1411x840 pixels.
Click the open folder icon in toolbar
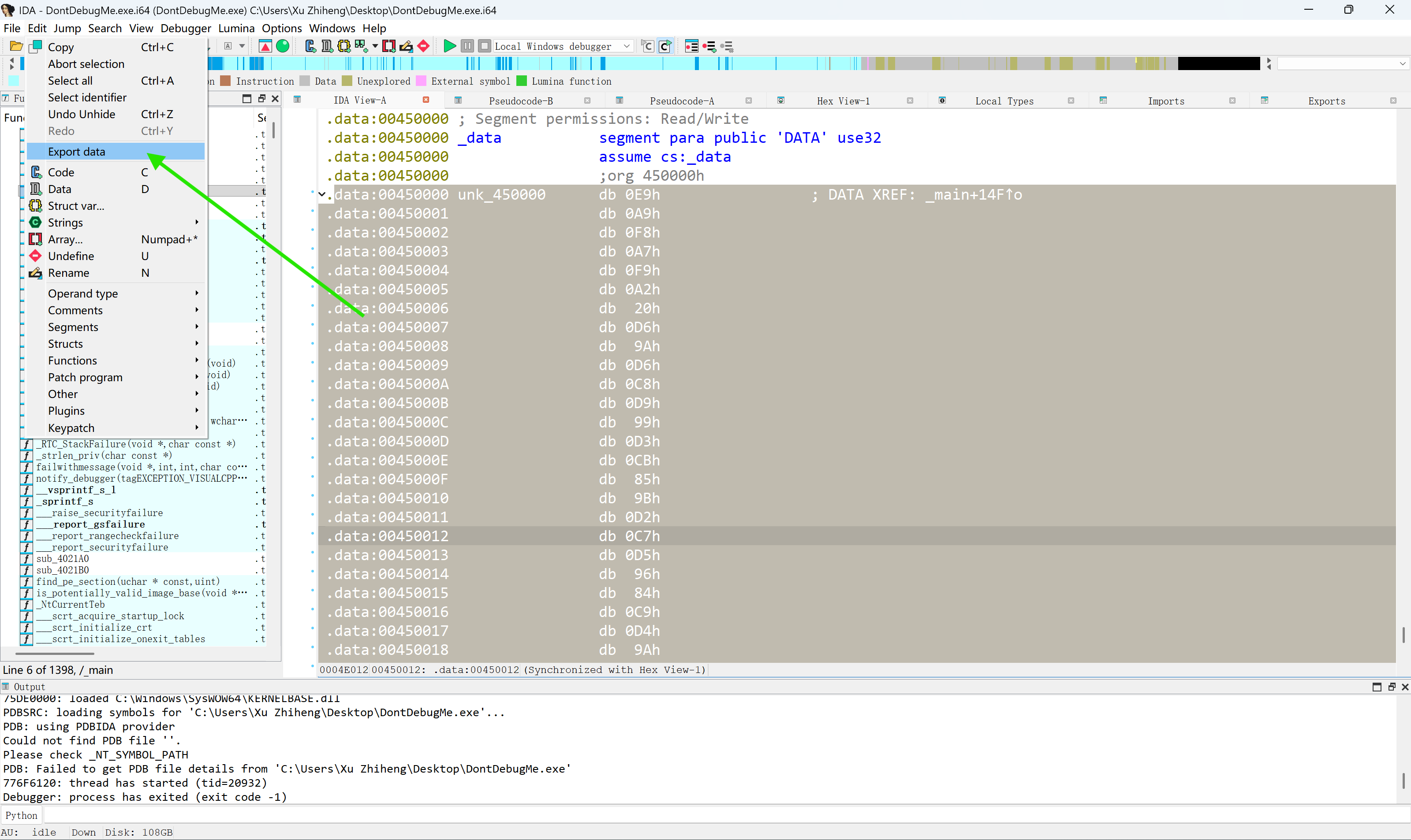coord(16,46)
